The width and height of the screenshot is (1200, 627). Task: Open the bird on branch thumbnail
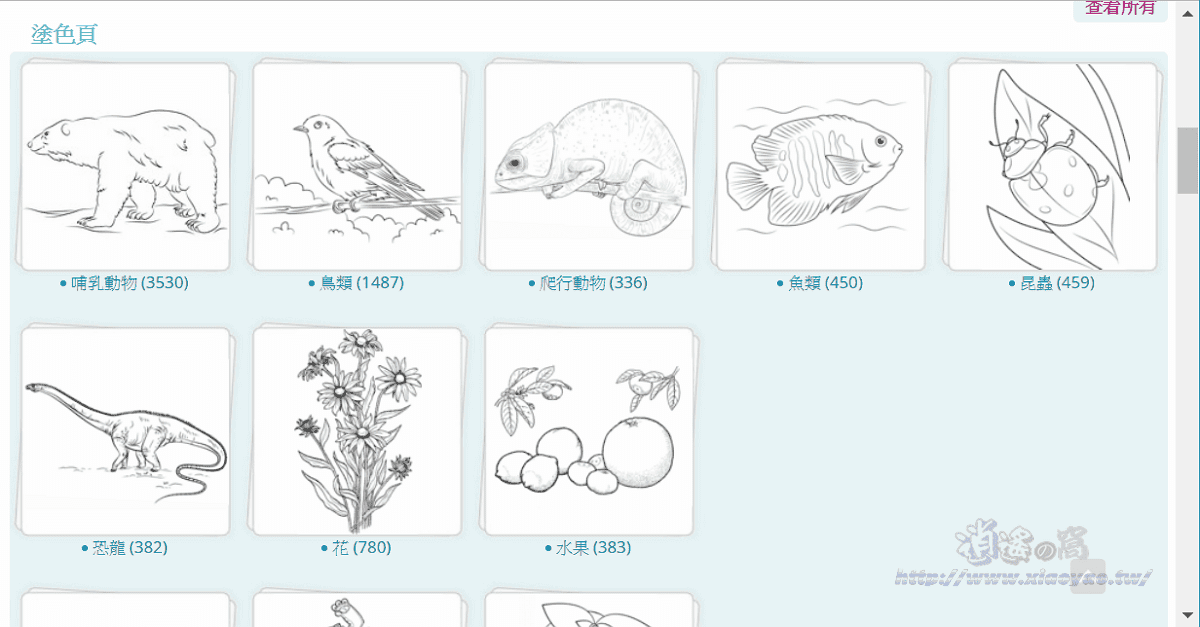[x=357, y=167]
